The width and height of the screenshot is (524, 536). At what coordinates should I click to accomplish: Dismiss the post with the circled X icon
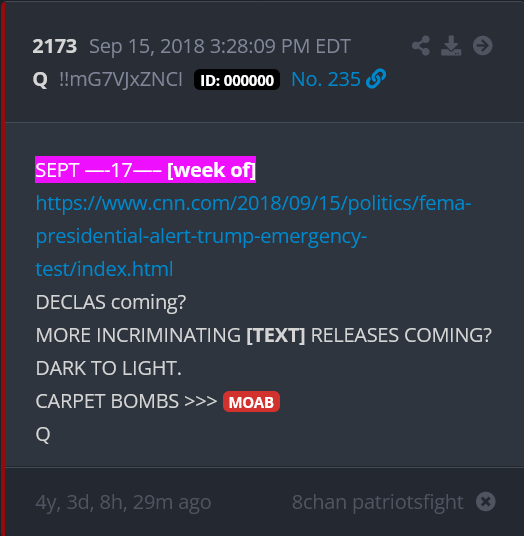point(485,502)
